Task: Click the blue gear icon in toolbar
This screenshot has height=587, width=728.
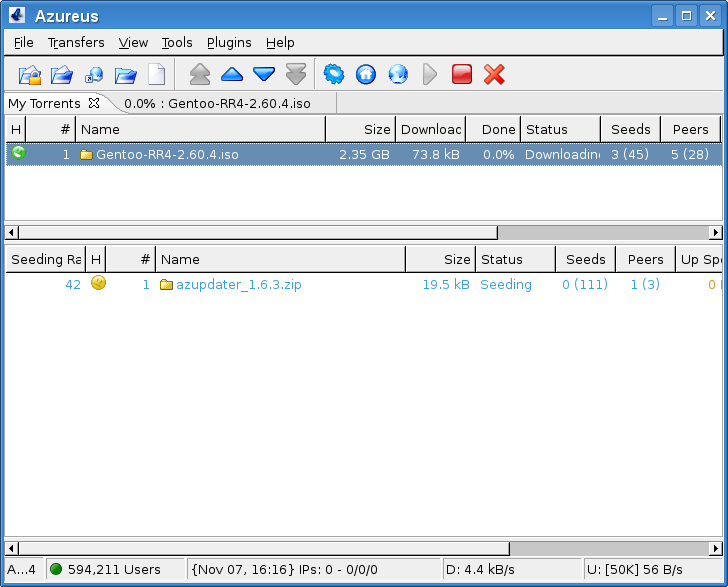Action: click(x=334, y=74)
